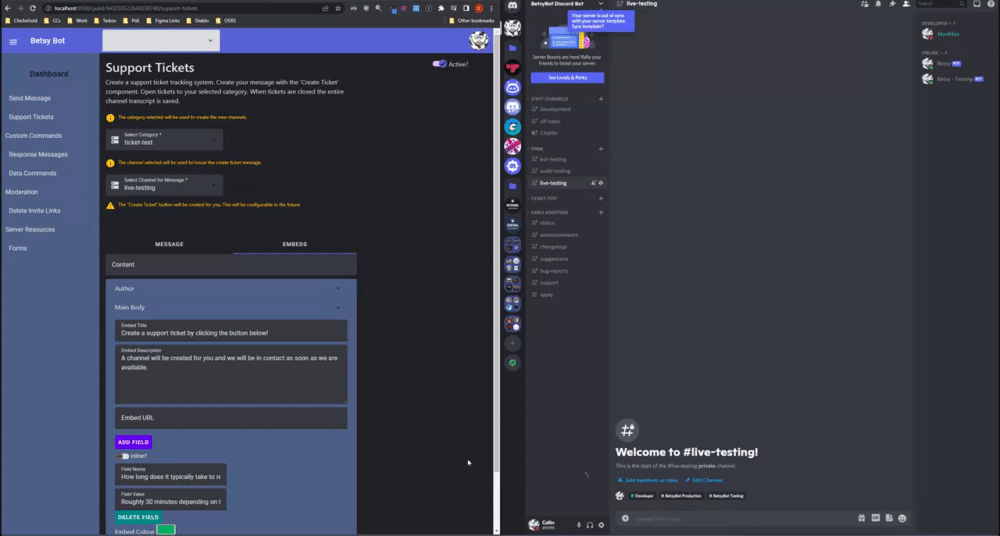Click Add a Server plus icon in Discord
The image size is (1000, 536).
pos(512,343)
